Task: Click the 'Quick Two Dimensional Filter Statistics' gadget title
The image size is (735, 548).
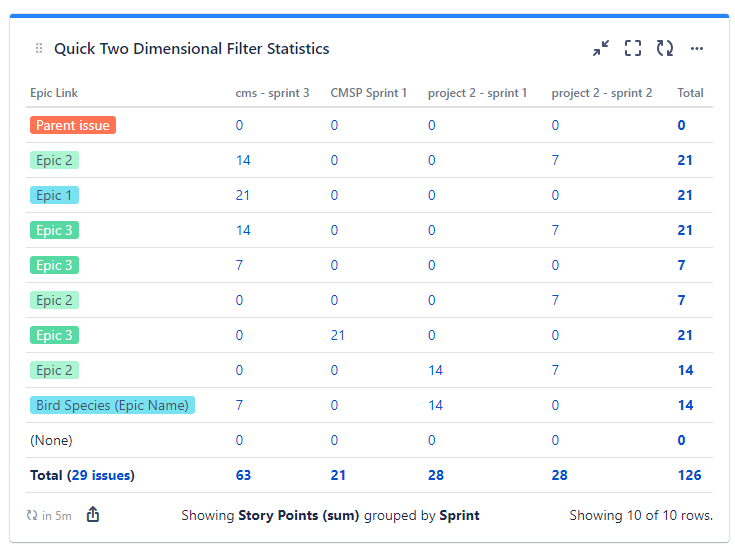Action: [192, 49]
